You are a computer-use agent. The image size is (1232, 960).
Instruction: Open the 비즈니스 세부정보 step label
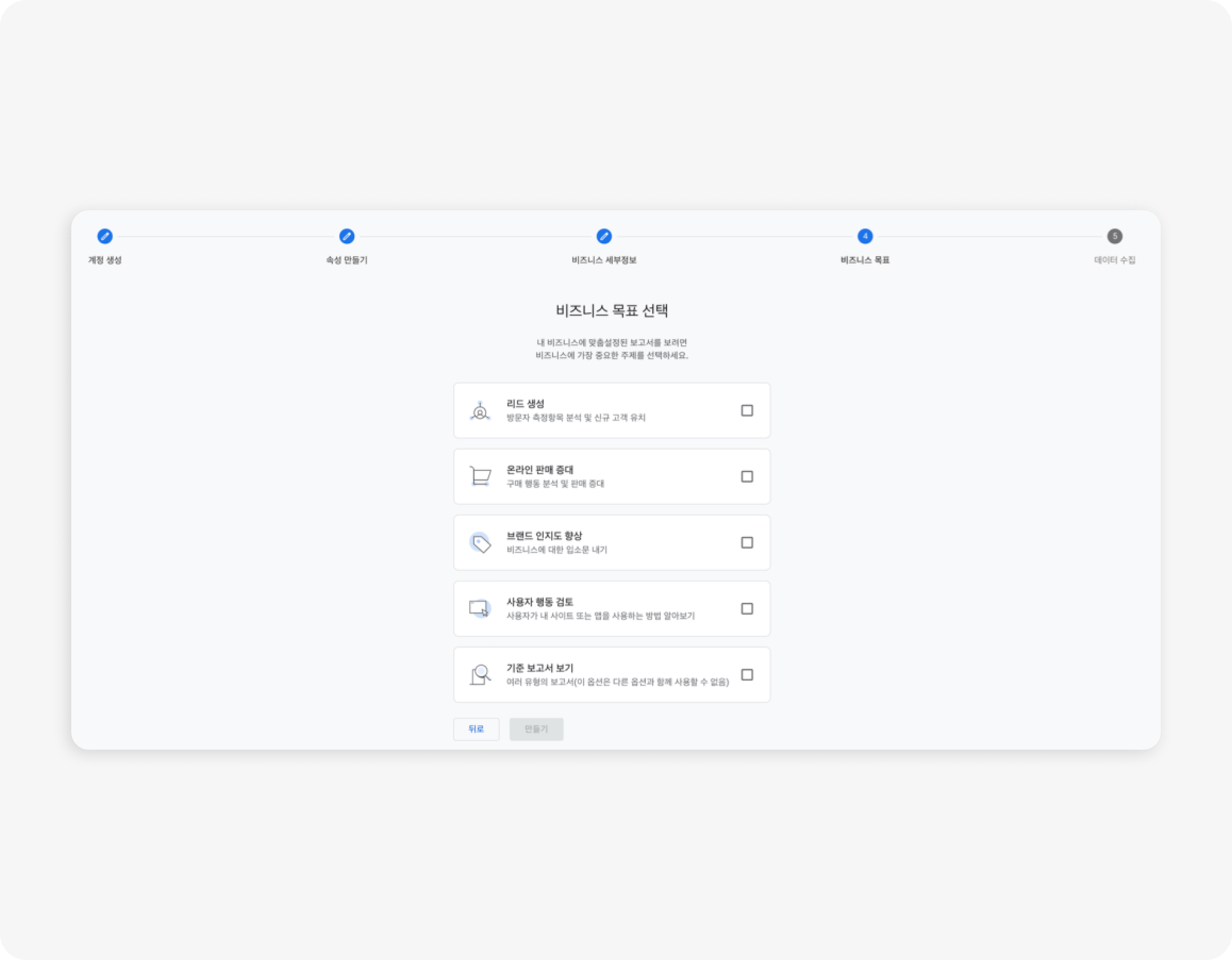604,260
